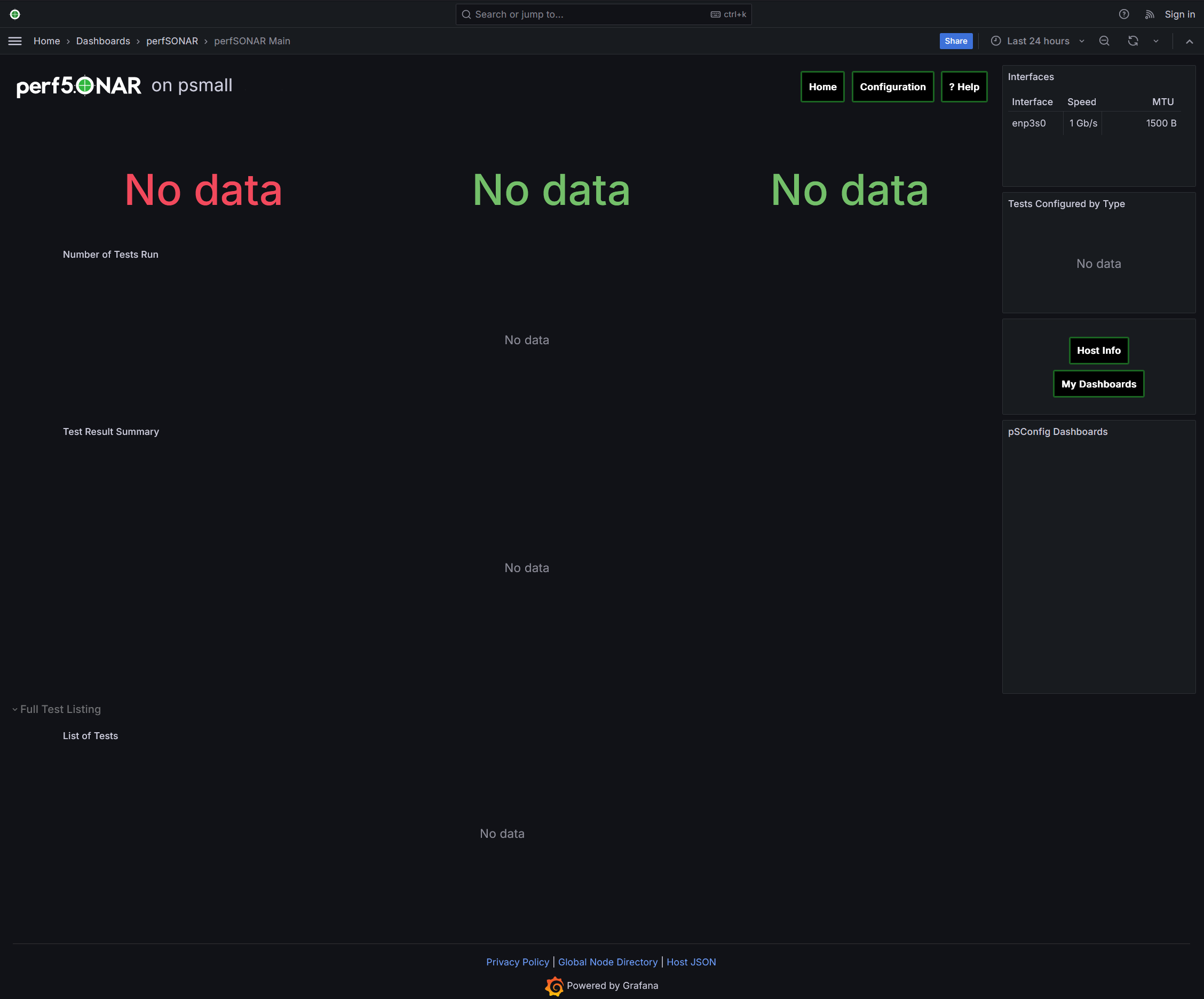Go to Home breadcrumb
The height and width of the screenshot is (999, 1204).
click(46, 41)
